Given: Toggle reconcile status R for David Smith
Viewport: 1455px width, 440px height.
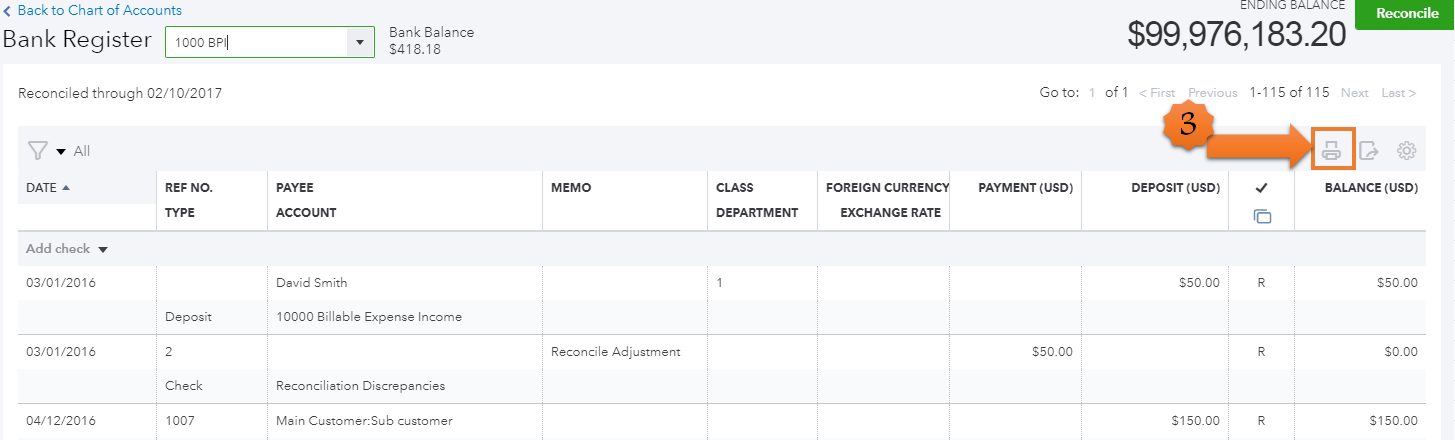Looking at the screenshot, I should [x=1262, y=283].
